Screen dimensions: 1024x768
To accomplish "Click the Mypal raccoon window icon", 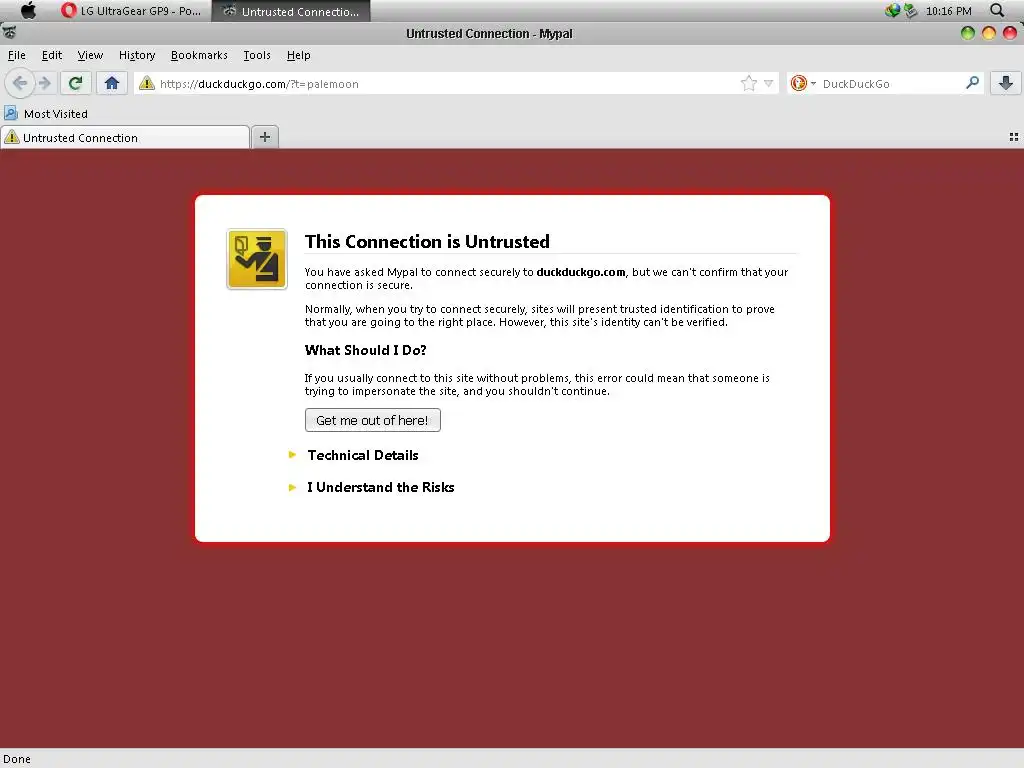I will coord(8,33).
